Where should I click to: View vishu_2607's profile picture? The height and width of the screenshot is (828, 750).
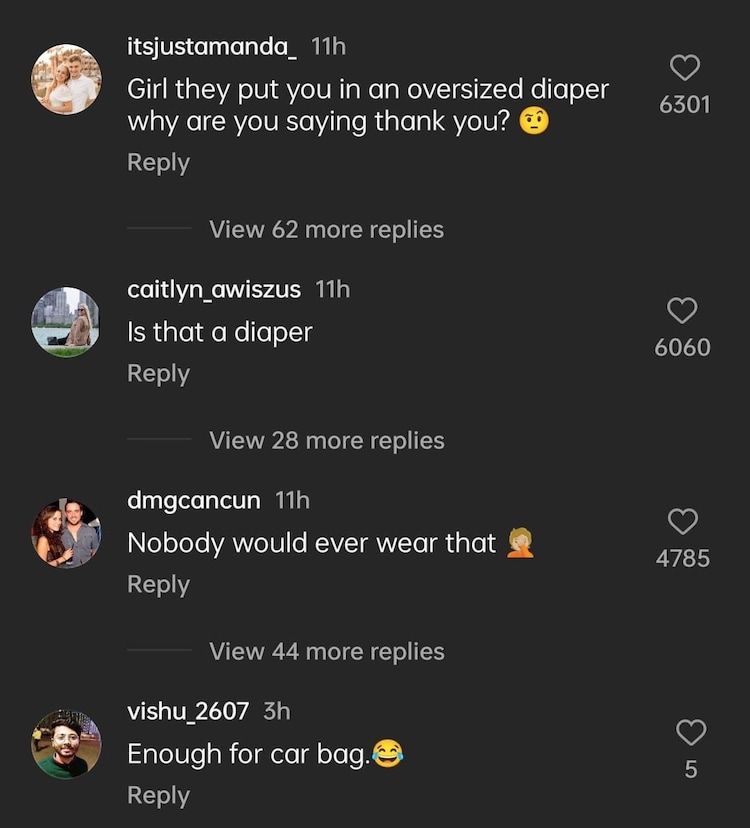pos(66,744)
